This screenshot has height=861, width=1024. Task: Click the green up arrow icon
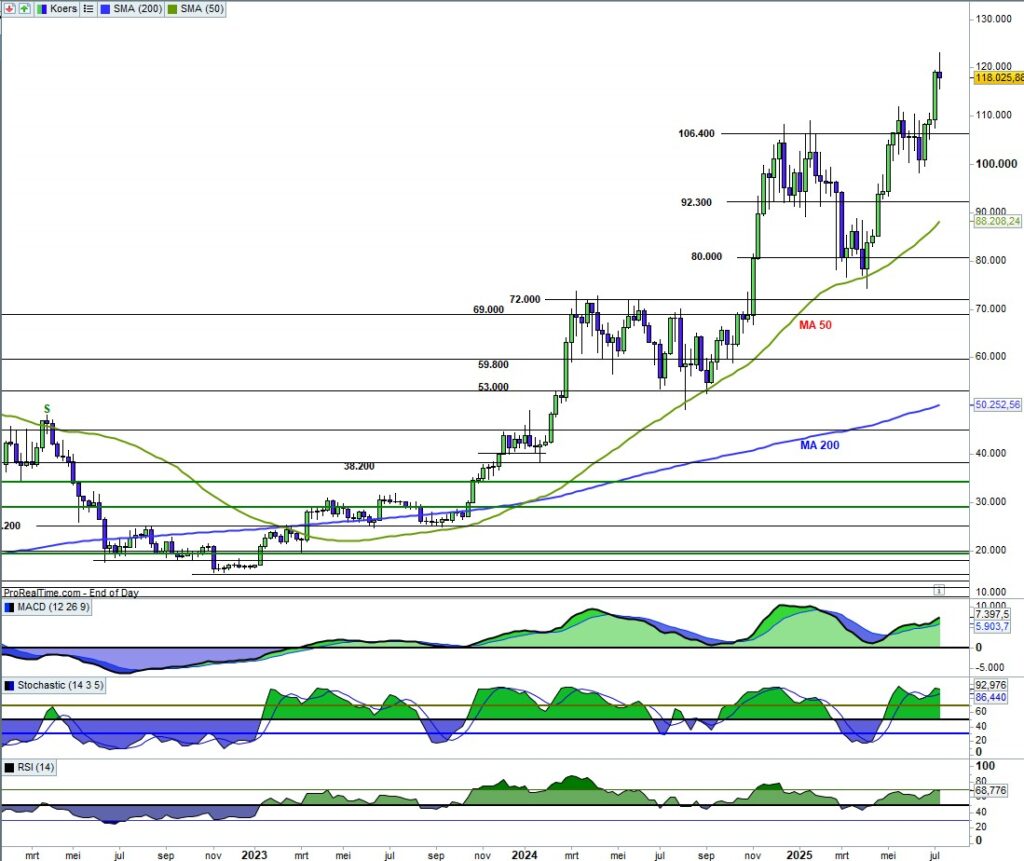point(23,8)
